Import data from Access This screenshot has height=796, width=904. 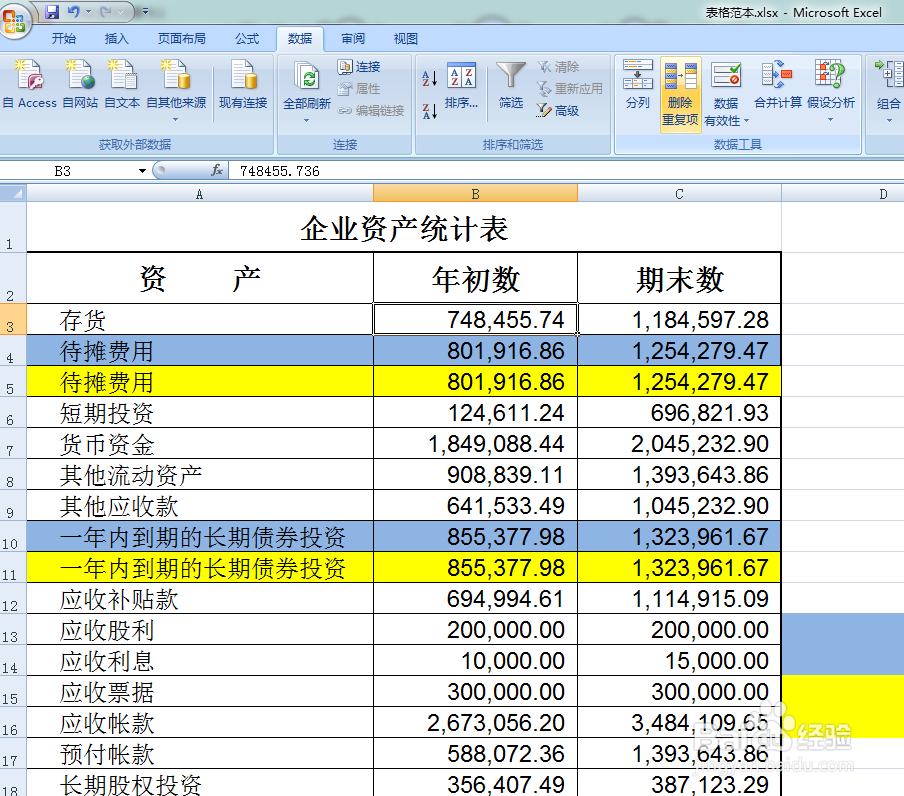(x=30, y=84)
